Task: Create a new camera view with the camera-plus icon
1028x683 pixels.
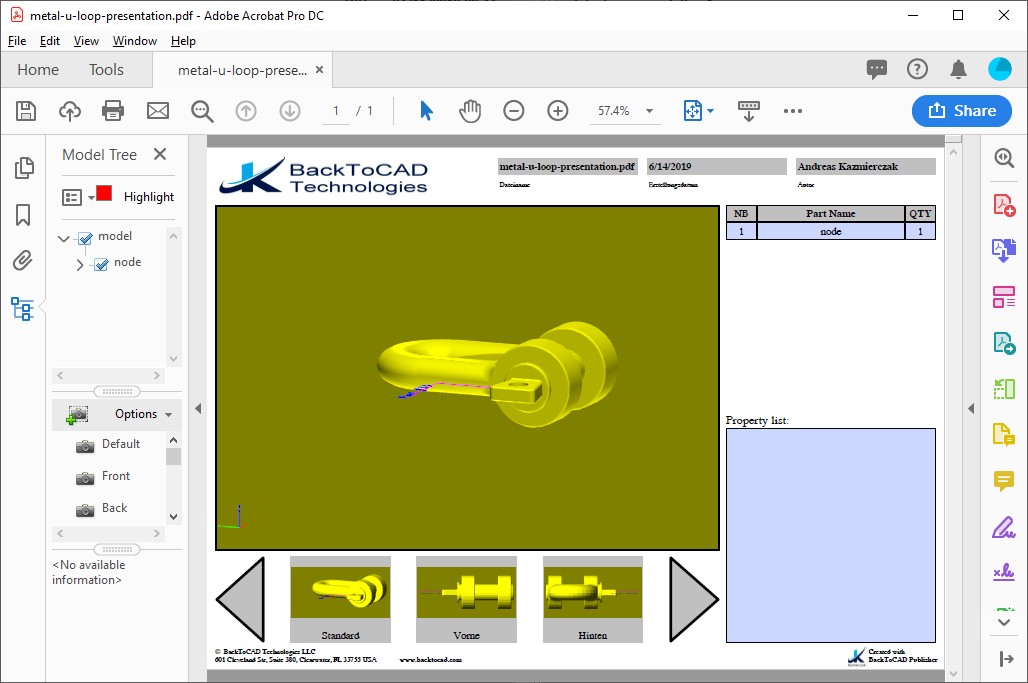Action: (77, 414)
